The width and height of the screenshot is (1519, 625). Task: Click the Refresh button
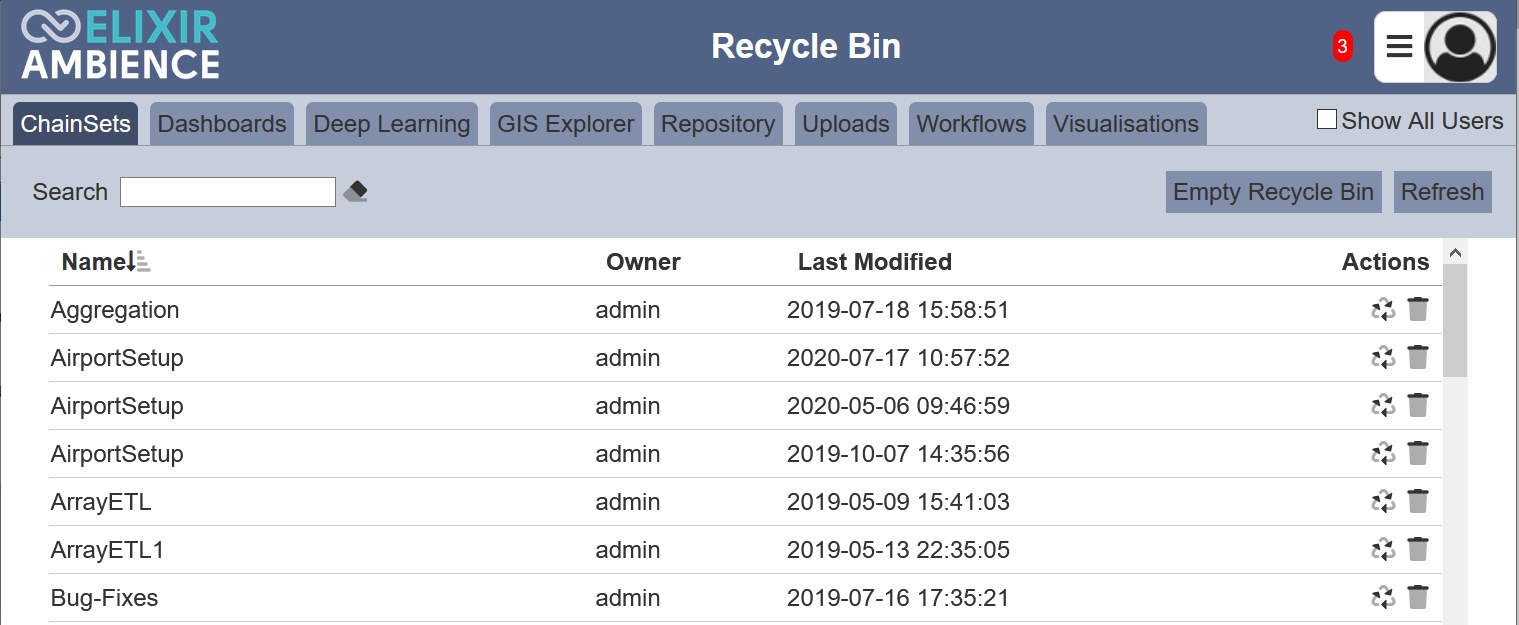pyautogui.click(x=1443, y=192)
